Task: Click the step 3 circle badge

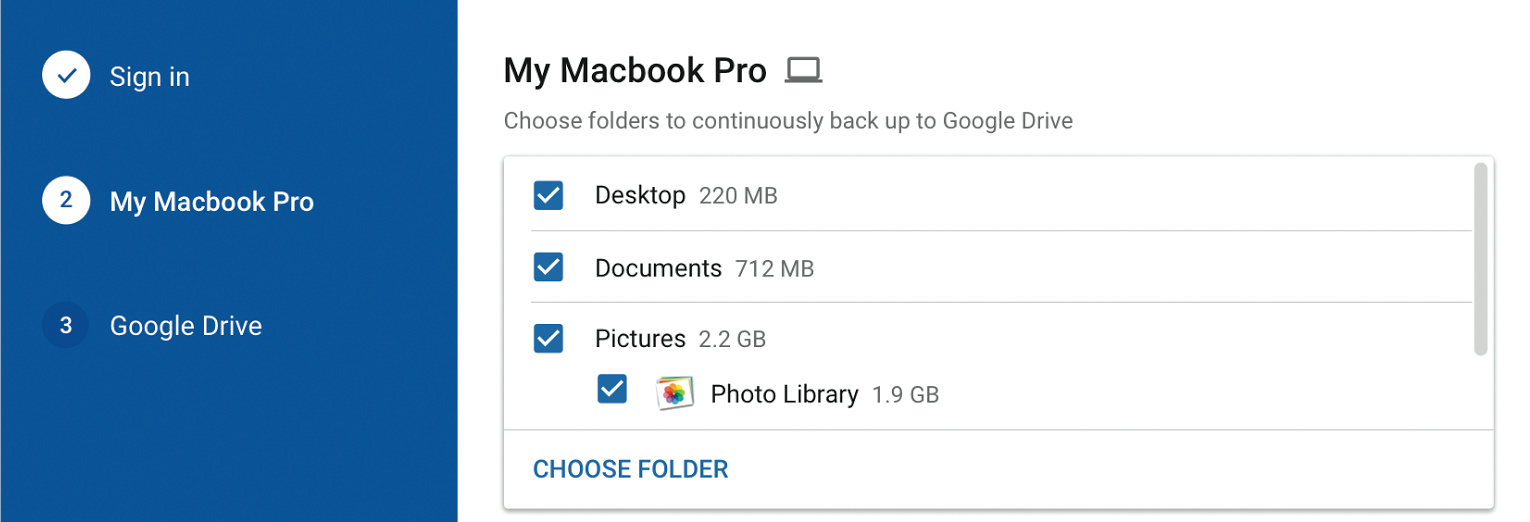Action: [66, 325]
